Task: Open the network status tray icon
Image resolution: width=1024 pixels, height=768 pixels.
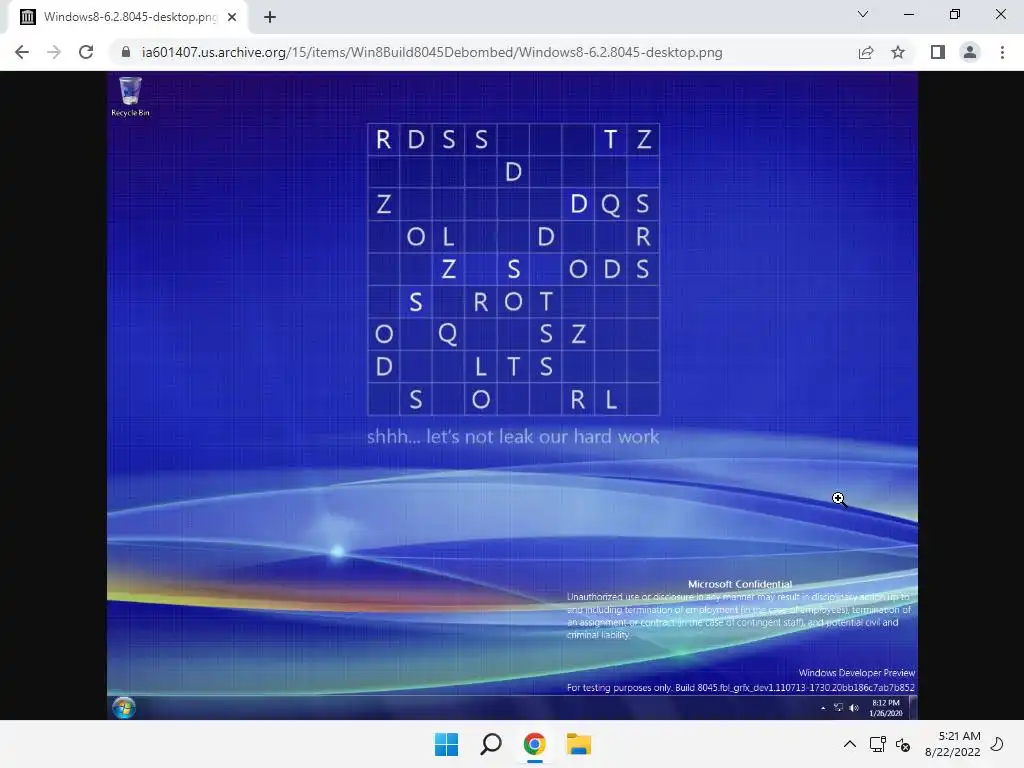Action: (878, 744)
